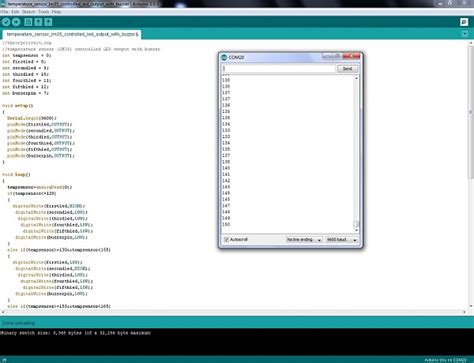Create a new sketch with New icon

(28, 22)
